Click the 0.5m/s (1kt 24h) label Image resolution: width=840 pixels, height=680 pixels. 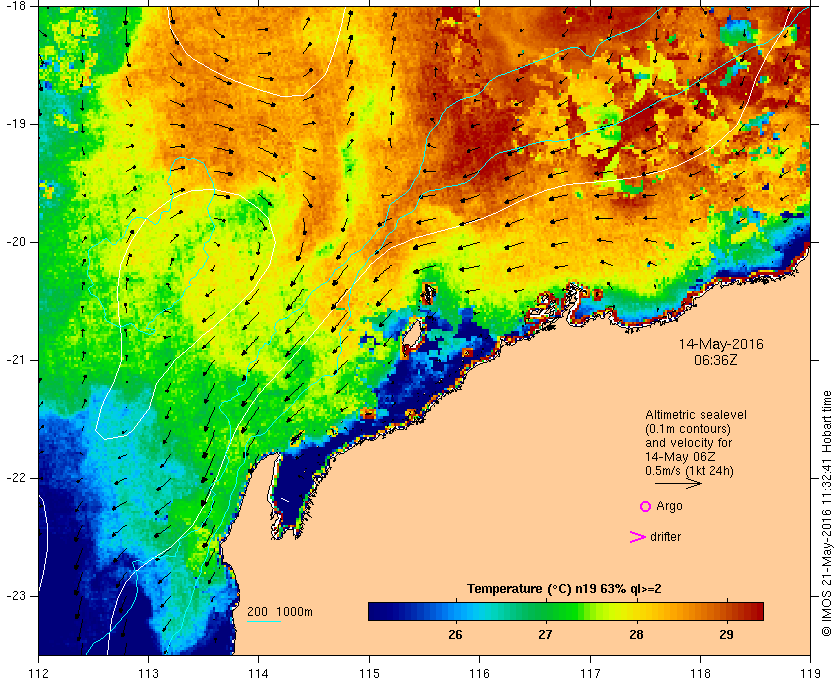689,471
